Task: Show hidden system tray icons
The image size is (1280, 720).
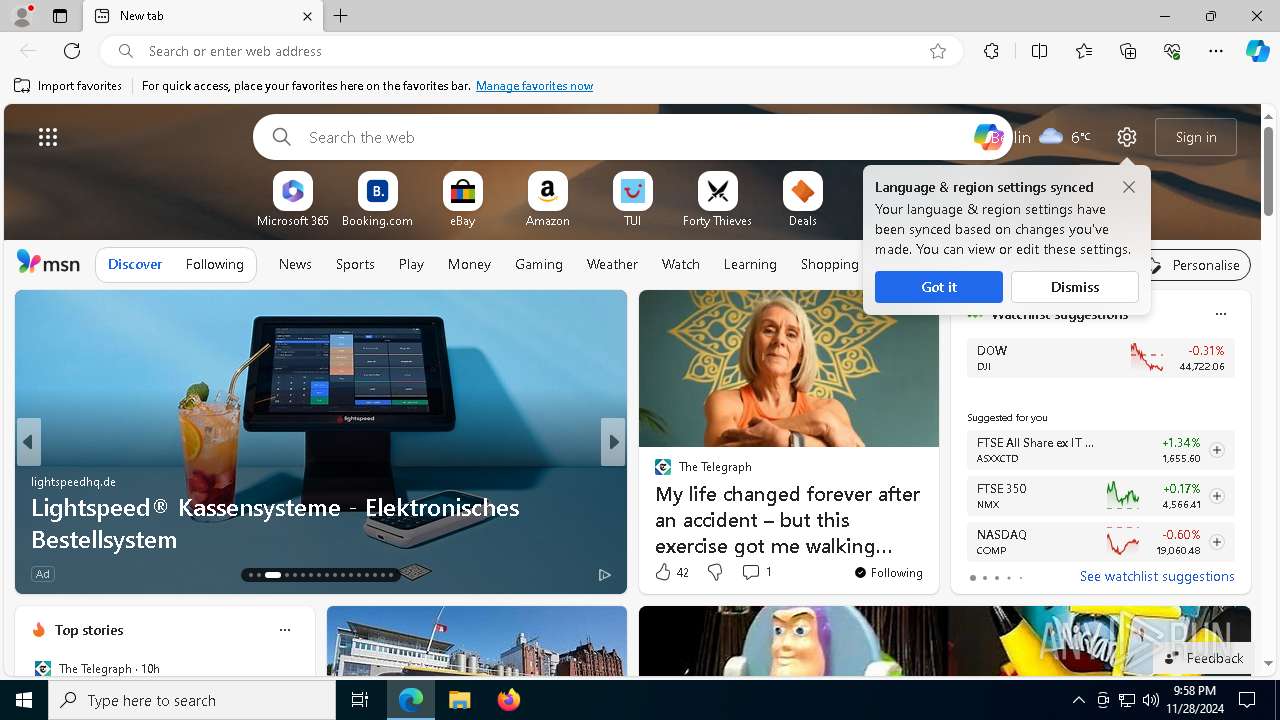Action: (x=1078, y=700)
